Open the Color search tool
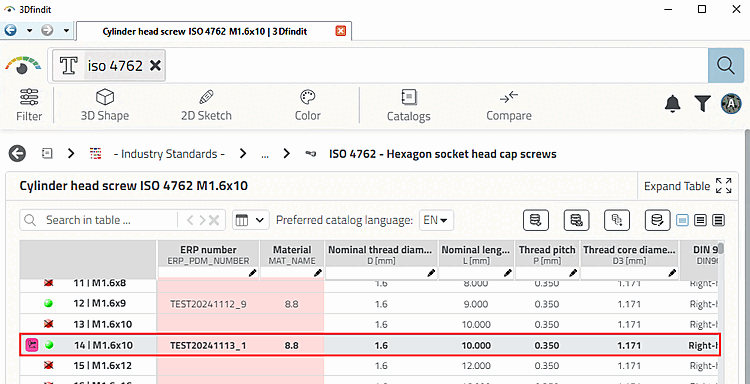The image size is (750, 384). point(308,105)
